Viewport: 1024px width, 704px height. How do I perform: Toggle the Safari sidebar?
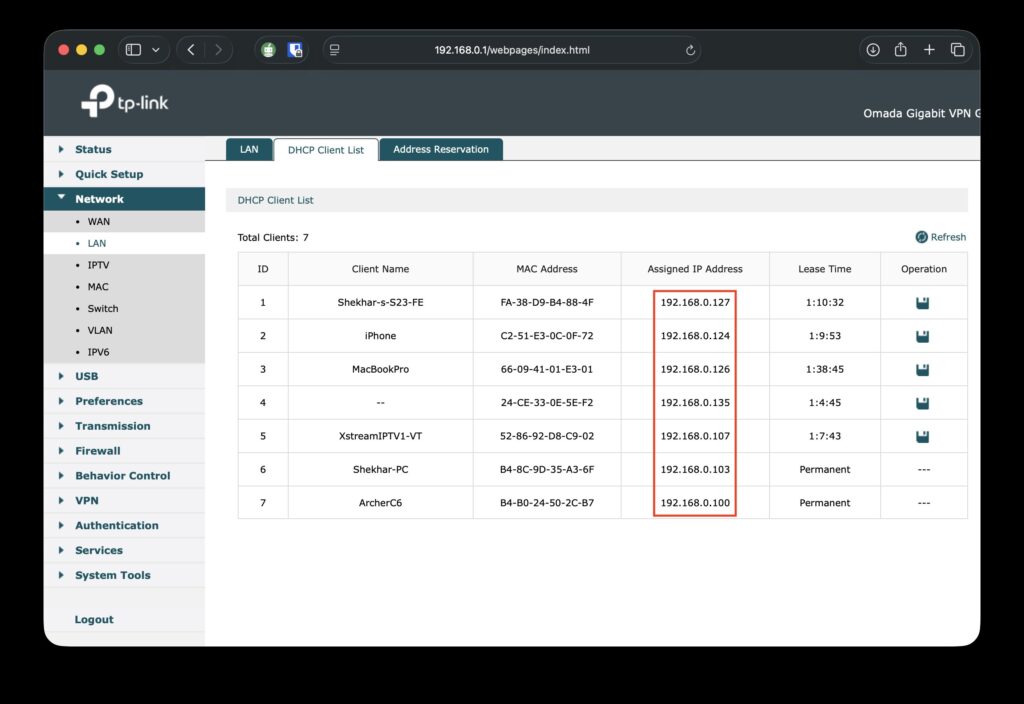click(133, 50)
